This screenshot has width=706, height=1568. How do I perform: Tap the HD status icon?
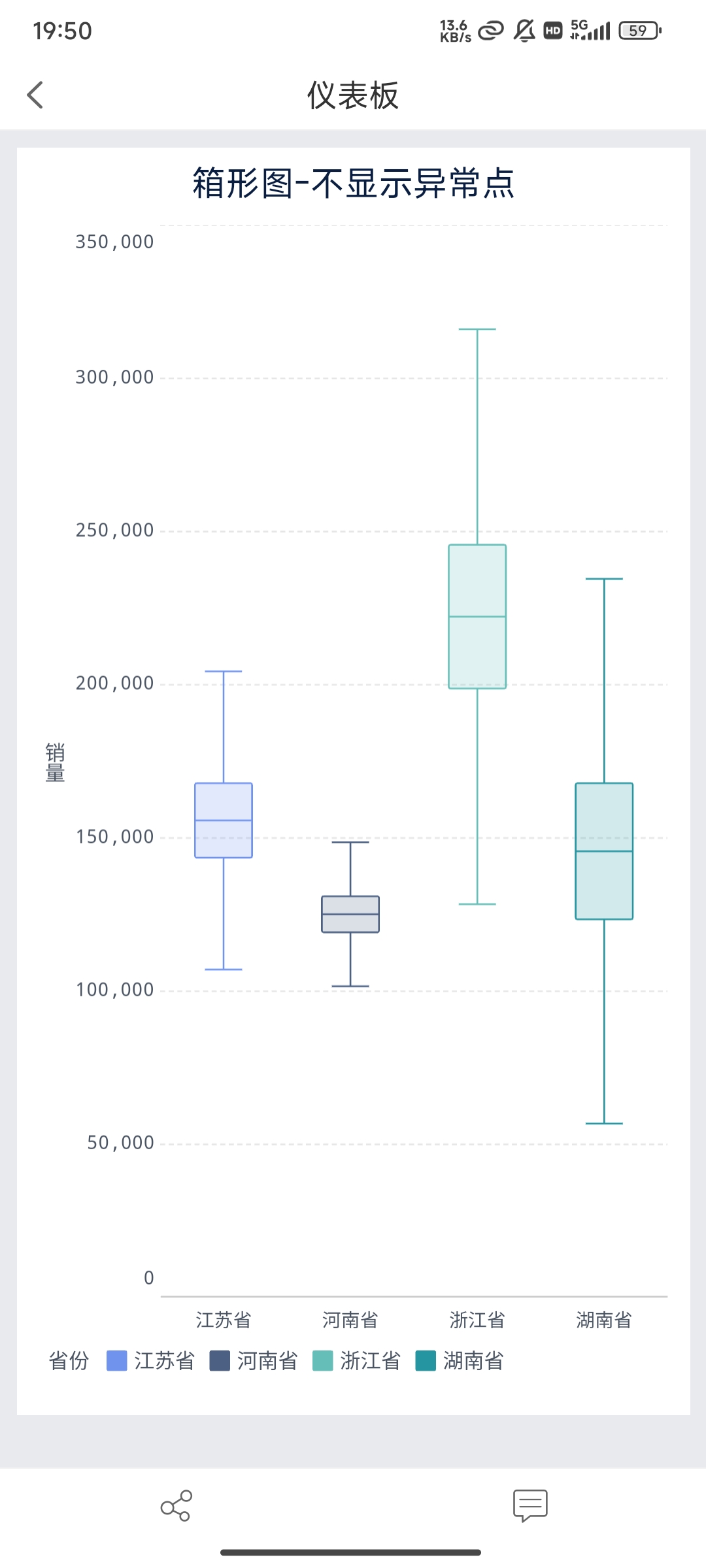coord(553,31)
